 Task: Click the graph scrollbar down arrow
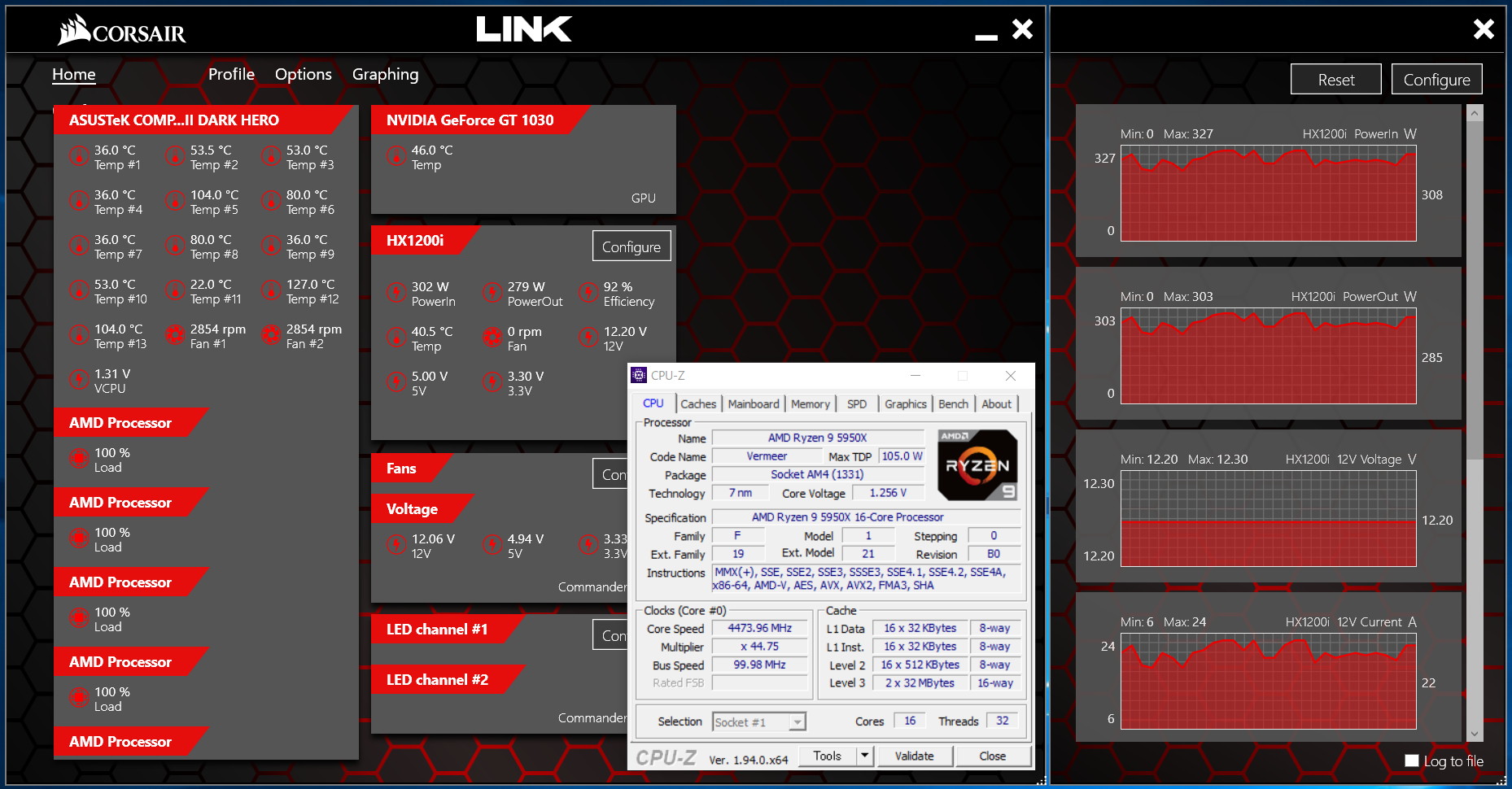[1475, 734]
